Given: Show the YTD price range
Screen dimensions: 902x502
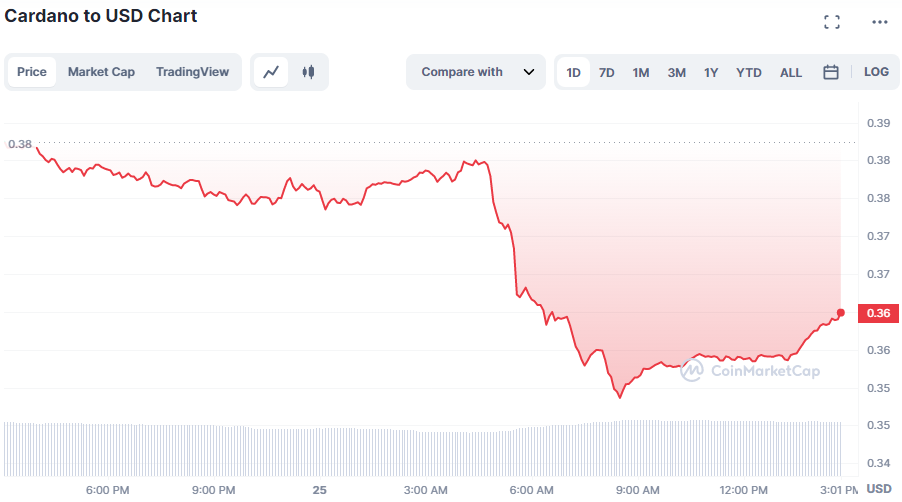Looking at the screenshot, I should pyautogui.click(x=749, y=72).
